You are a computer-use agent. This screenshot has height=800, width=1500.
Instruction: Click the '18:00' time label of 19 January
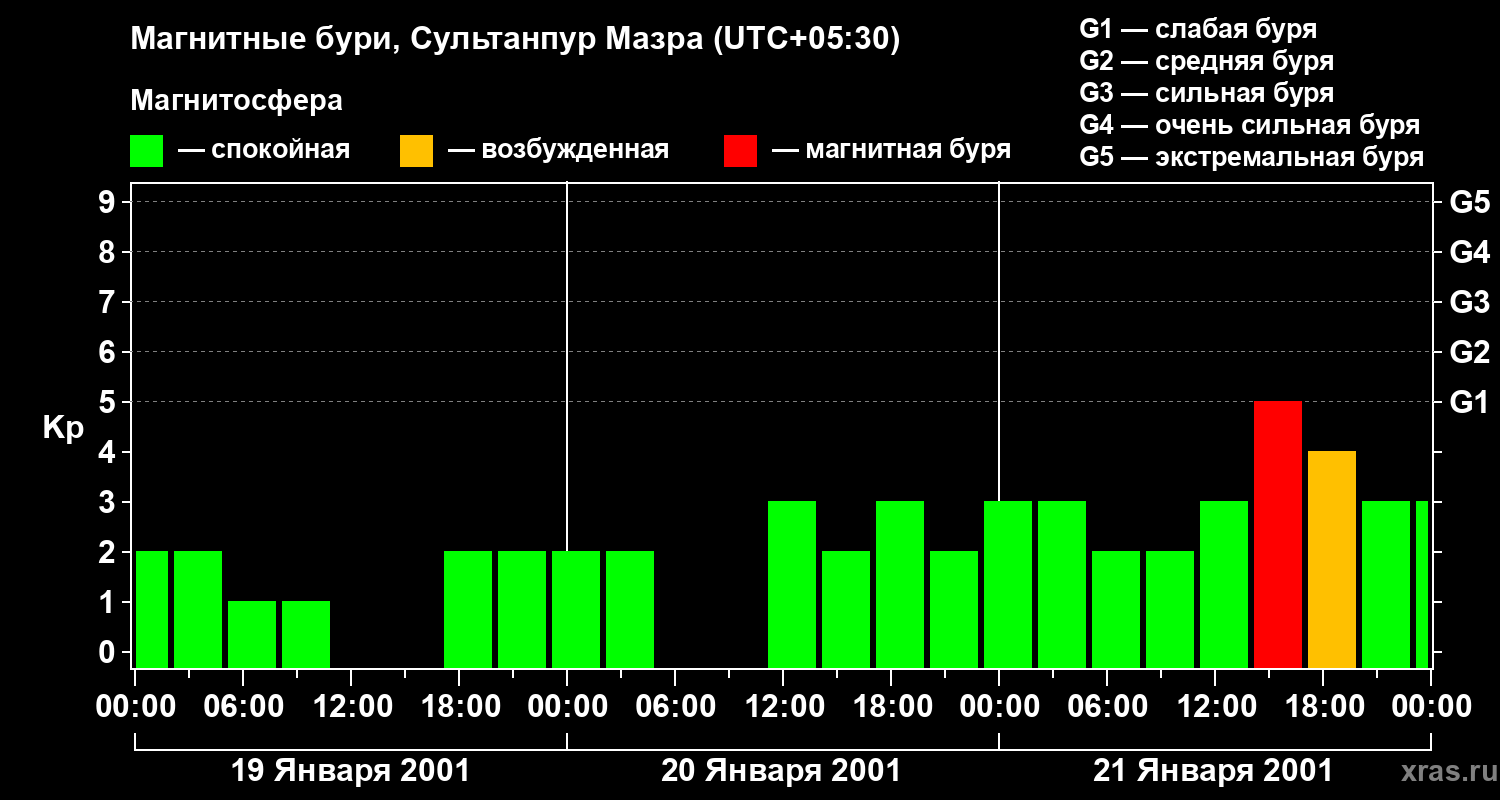tap(459, 707)
